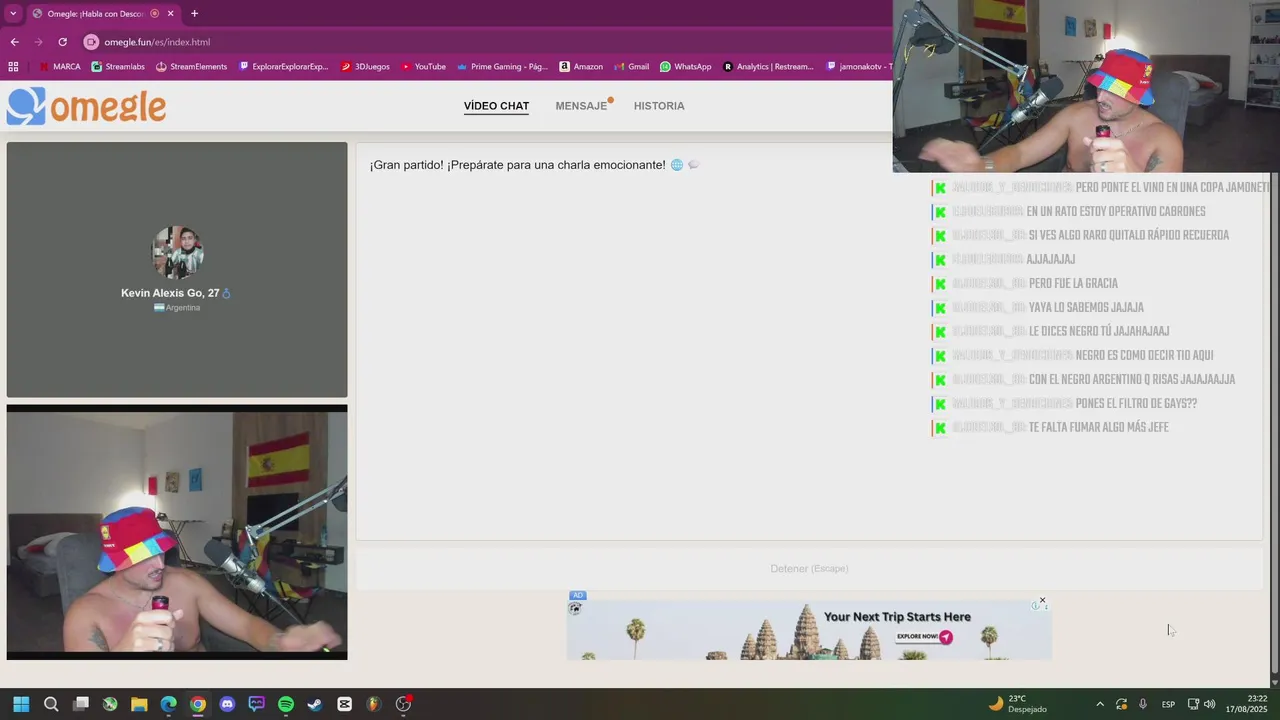Switch to the HISTORIA tab

pyautogui.click(x=659, y=106)
